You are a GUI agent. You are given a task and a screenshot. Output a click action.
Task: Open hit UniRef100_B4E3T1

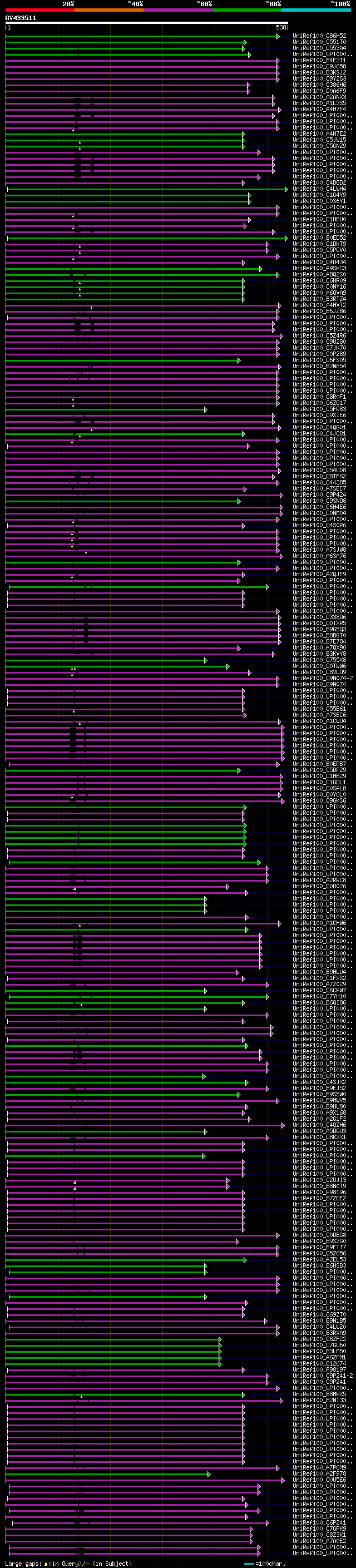319,60
